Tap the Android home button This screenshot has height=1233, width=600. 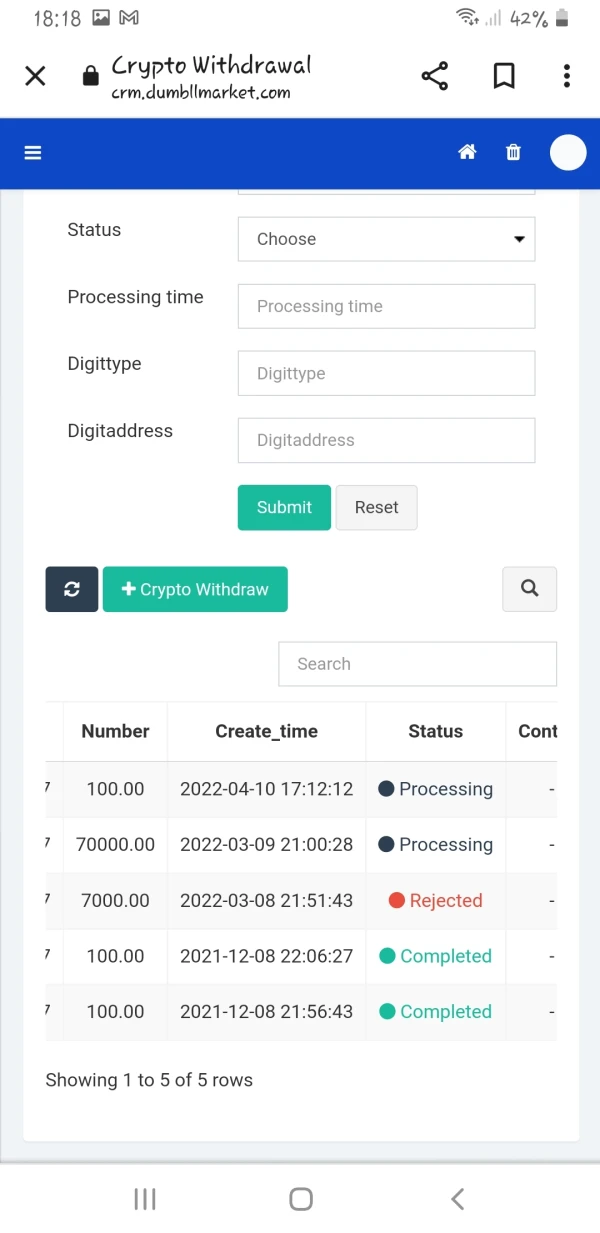[x=300, y=1199]
